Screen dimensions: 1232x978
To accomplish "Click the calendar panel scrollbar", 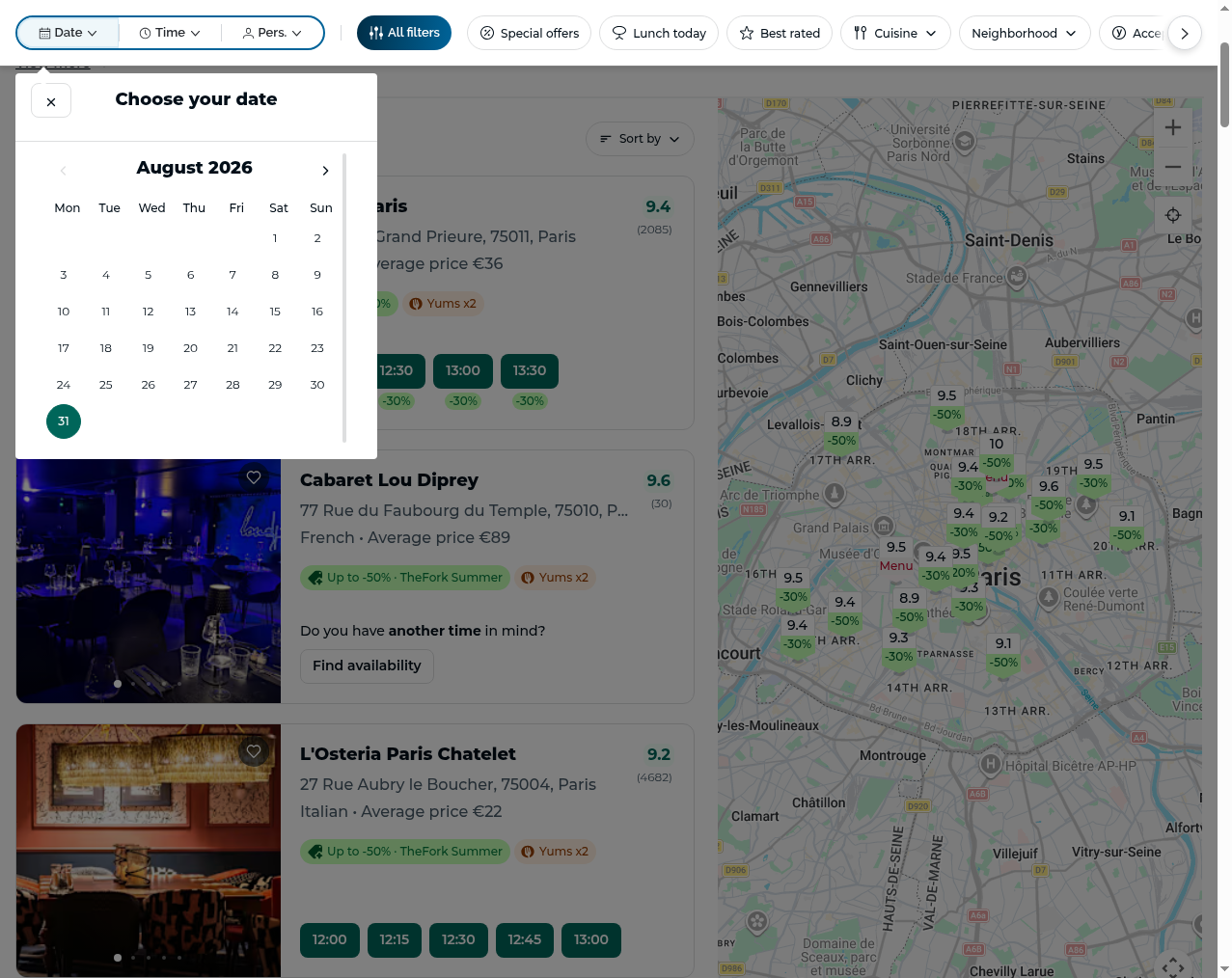I will pos(344,297).
